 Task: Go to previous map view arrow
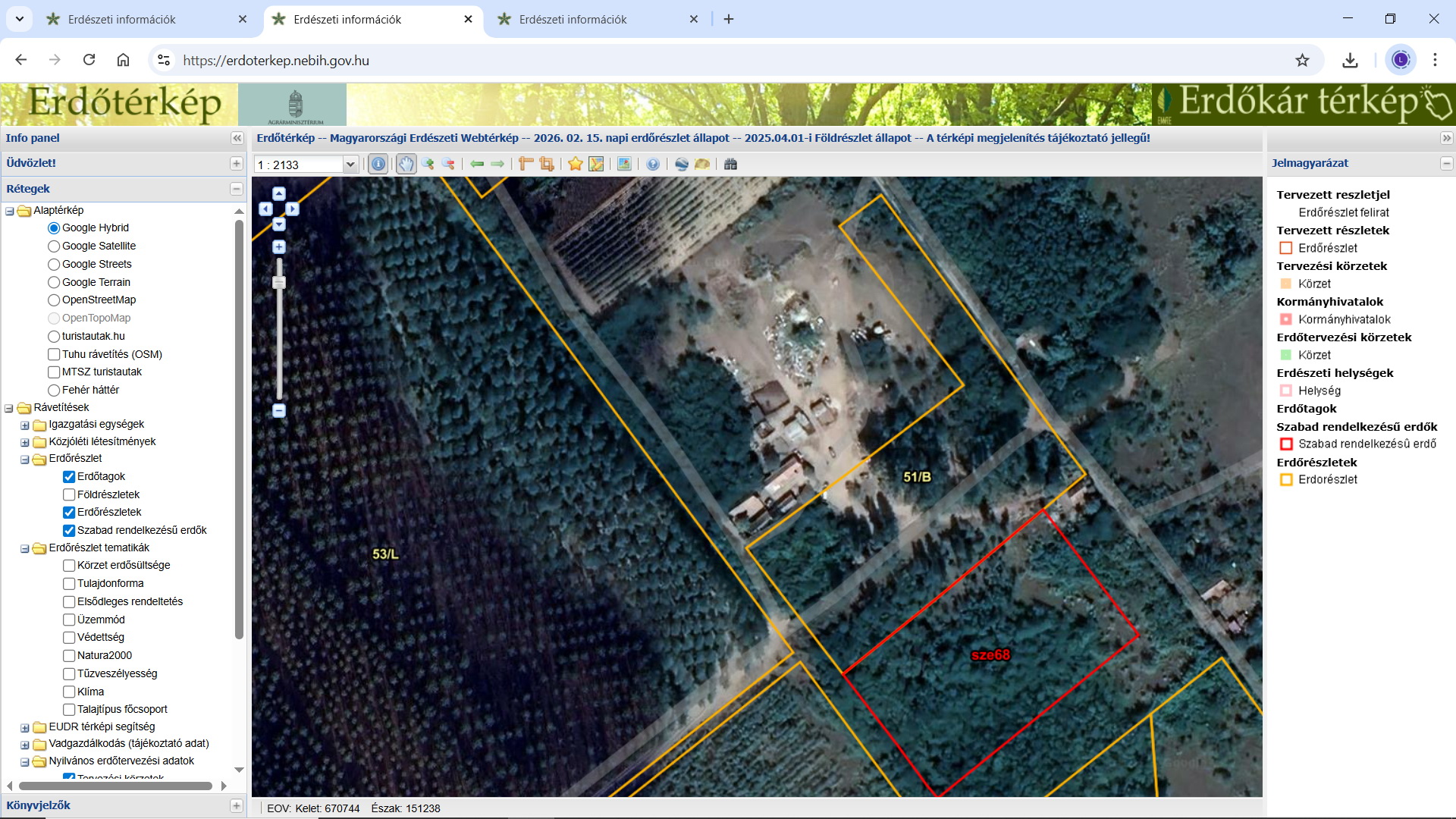(477, 164)
